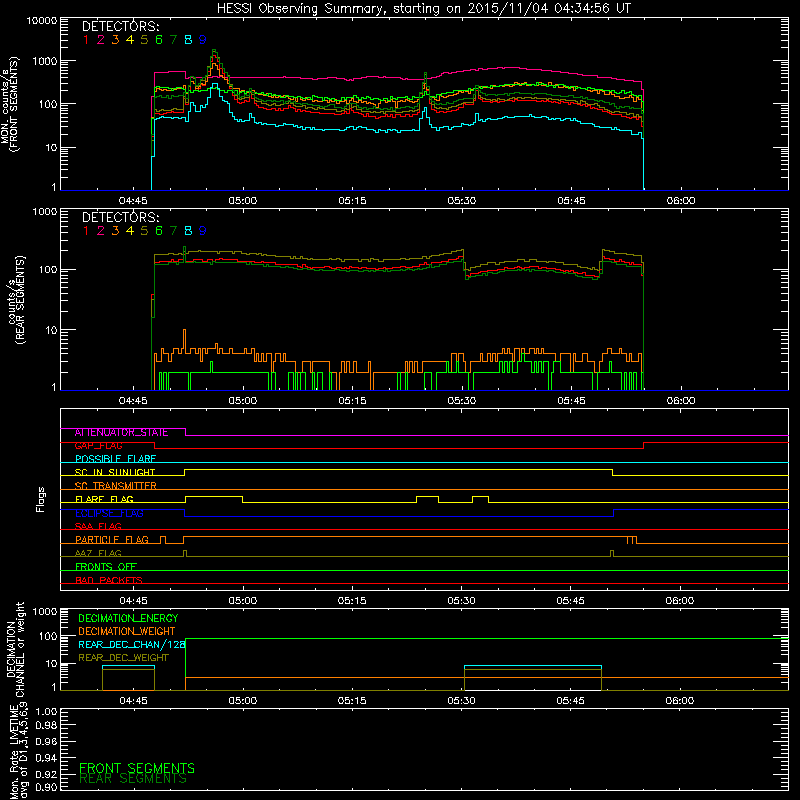Click the BAD_PACKETS flag label
Image resolution: width=800 pixels, height=800 pixels.
(109, 581)
